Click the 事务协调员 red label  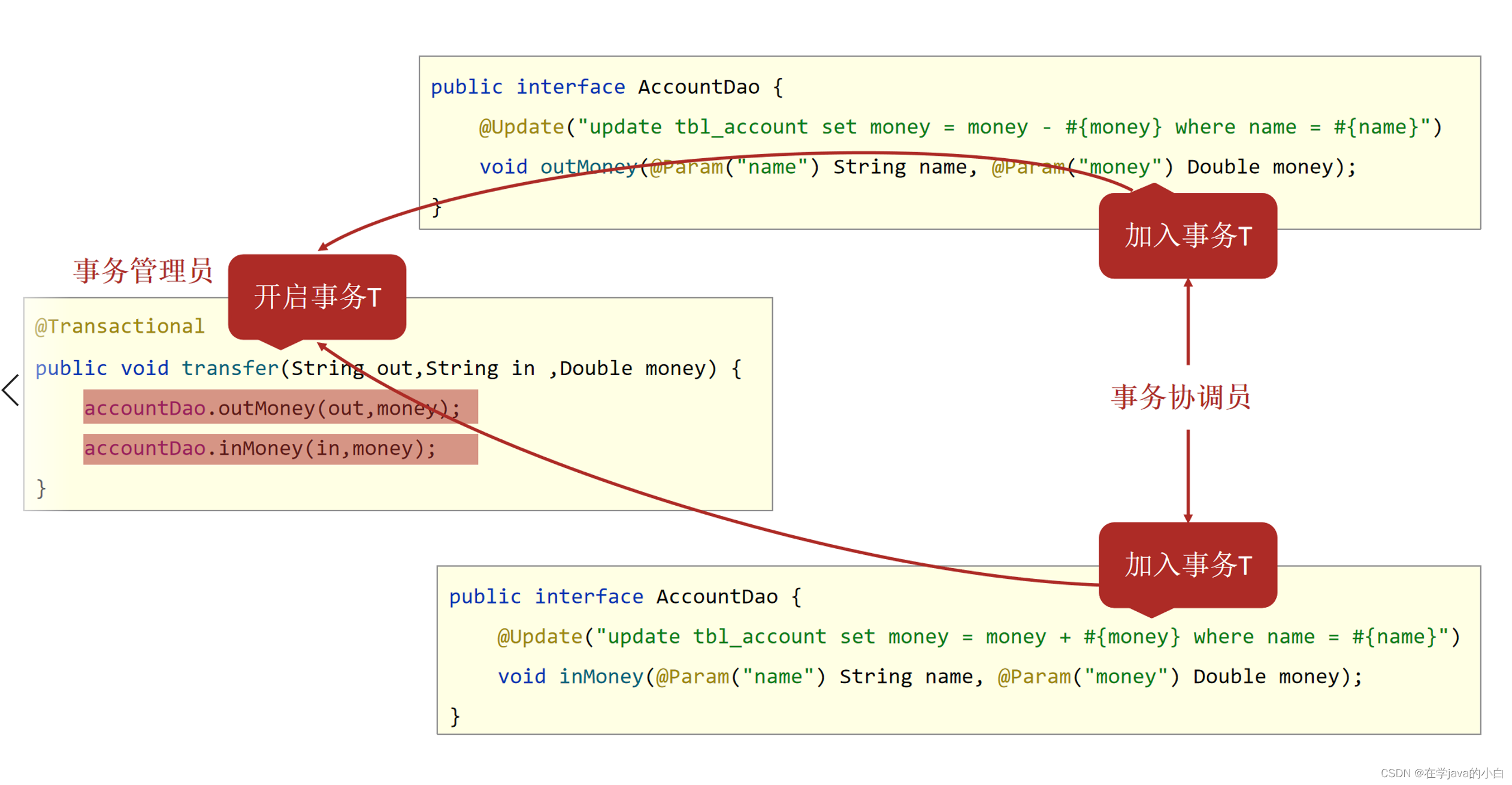coord(1180,397)
